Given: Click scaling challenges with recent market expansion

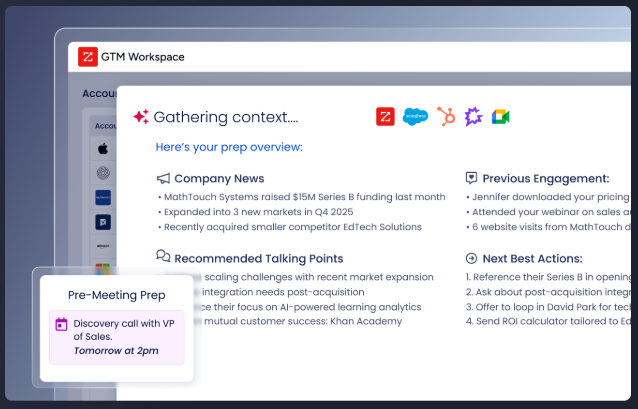Looking at the screenshot, I should click(319, 277).
